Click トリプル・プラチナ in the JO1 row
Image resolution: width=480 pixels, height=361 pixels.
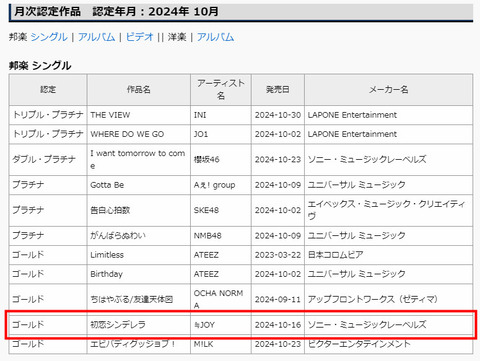pyautogui.click(x=48, y=134)
